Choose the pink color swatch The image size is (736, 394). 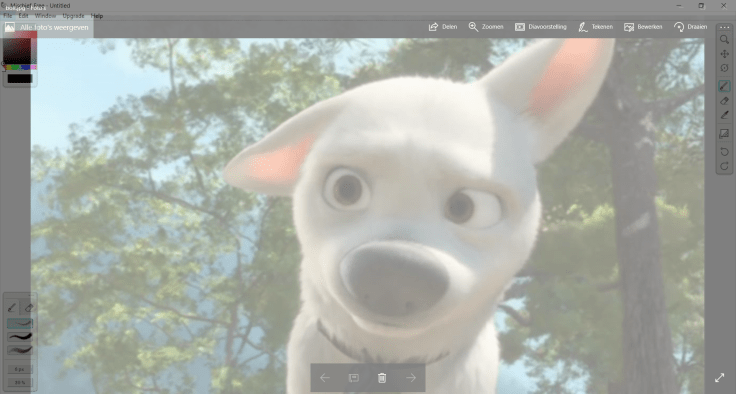33,68
